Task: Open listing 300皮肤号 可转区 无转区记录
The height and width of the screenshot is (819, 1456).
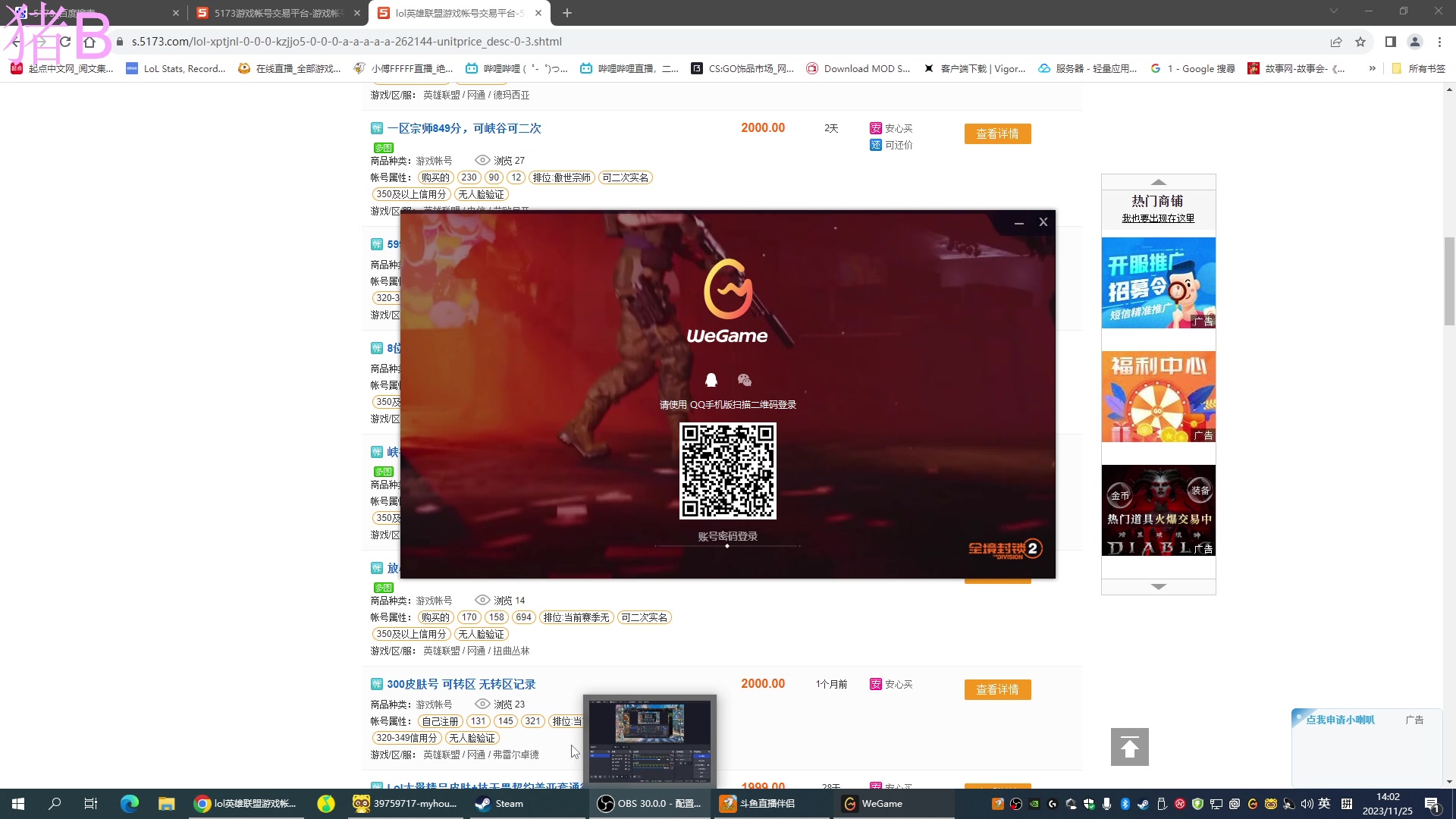Action: point(461,684)
